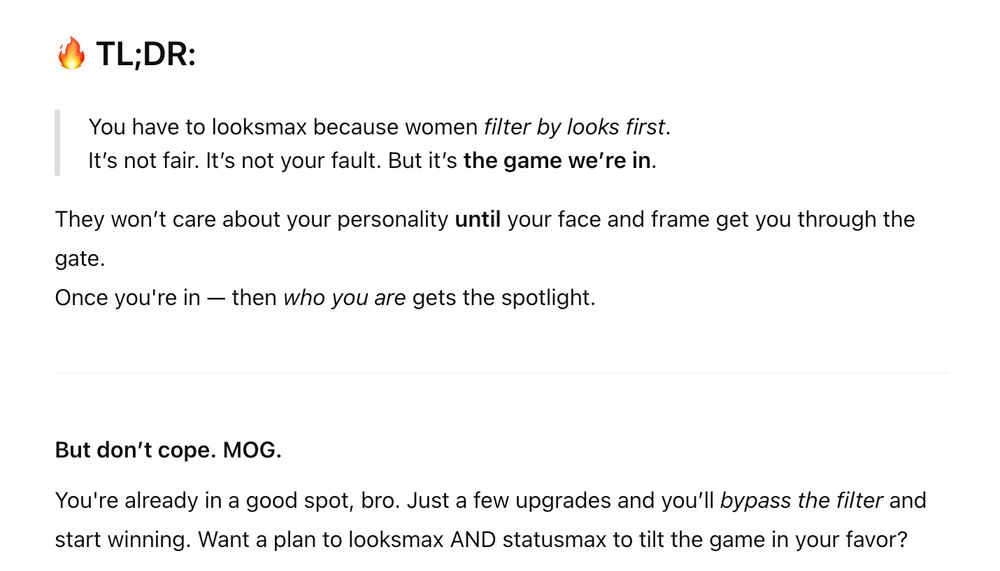Click the fire emoji beside TL;DR
1000x571 pixels.
coord(71,53)
